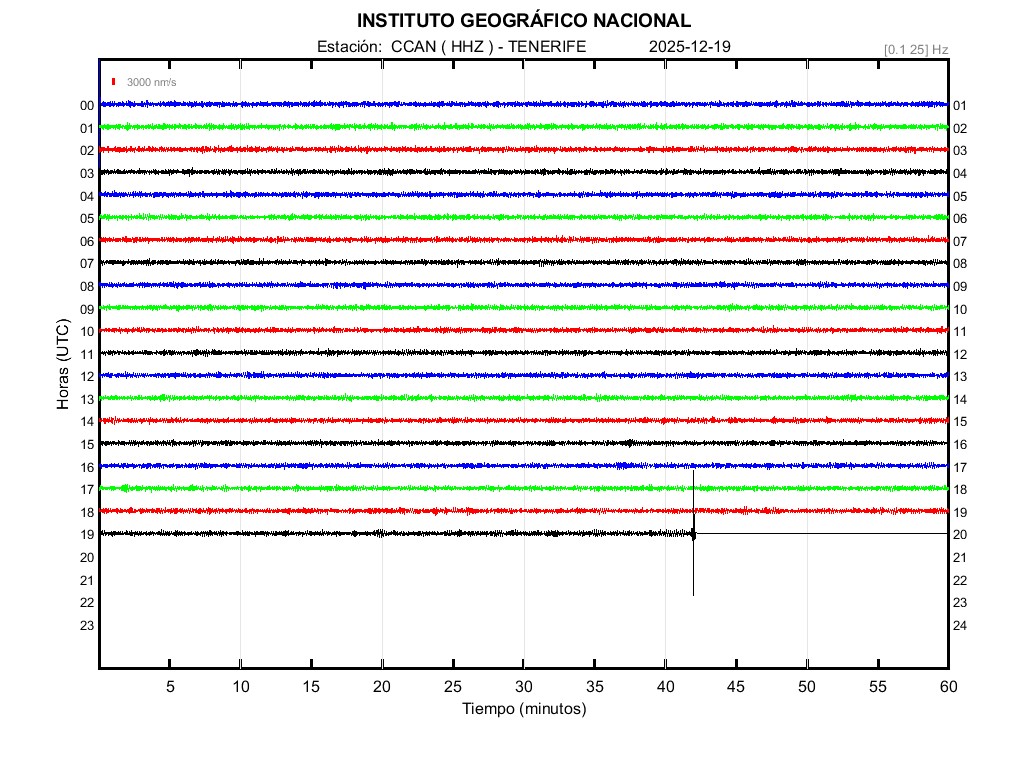
Task: Click the 10 minute tick label on the time axis
Action: coord(241,686)
